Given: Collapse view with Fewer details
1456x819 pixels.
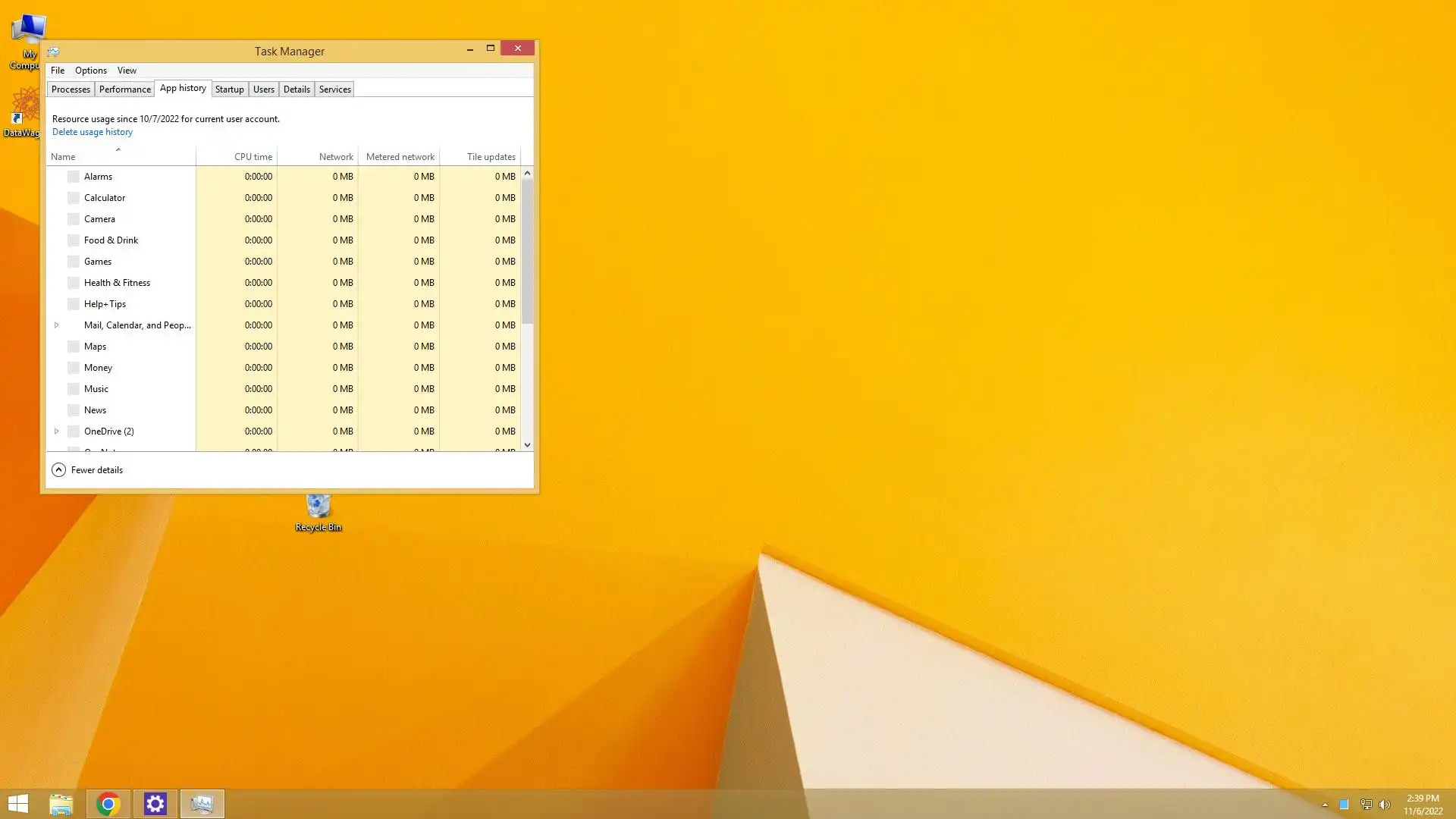Looking at the screenshot, I should (87, 470).
